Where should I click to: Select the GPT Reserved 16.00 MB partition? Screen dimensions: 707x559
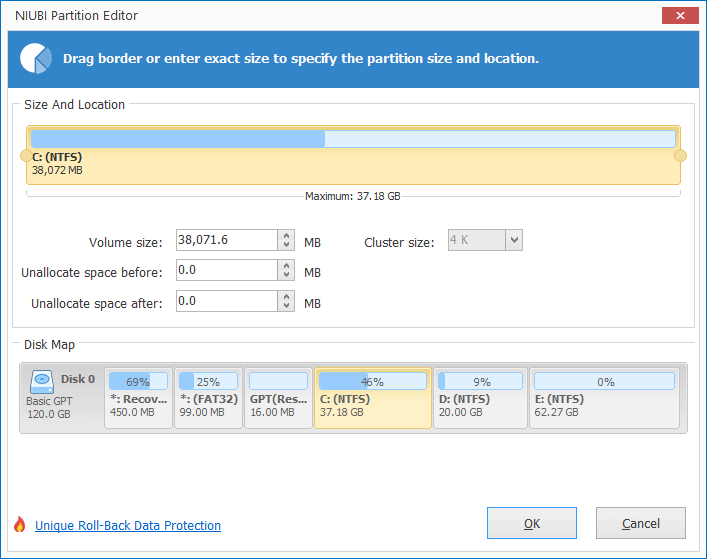[x=278, y=398]
